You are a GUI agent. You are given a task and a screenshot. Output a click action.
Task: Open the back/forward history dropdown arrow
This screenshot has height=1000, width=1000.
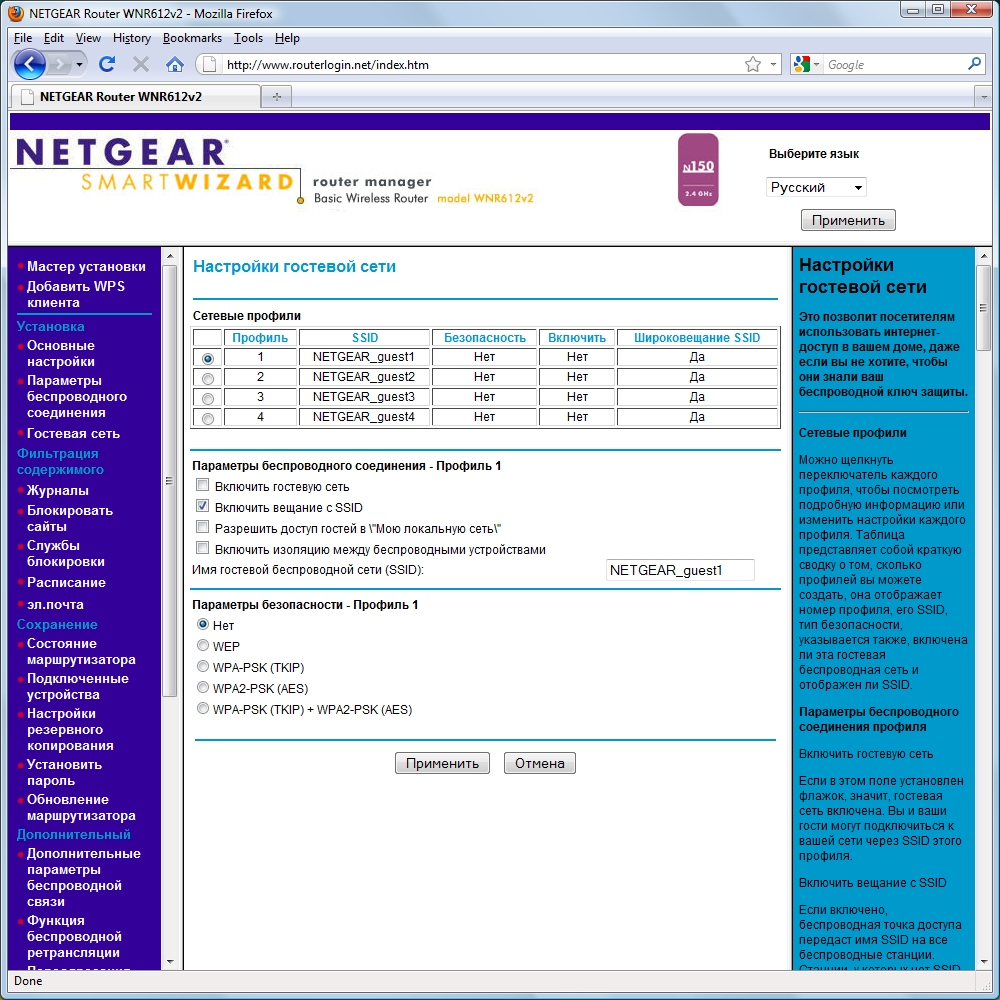(x=79, y=64)
